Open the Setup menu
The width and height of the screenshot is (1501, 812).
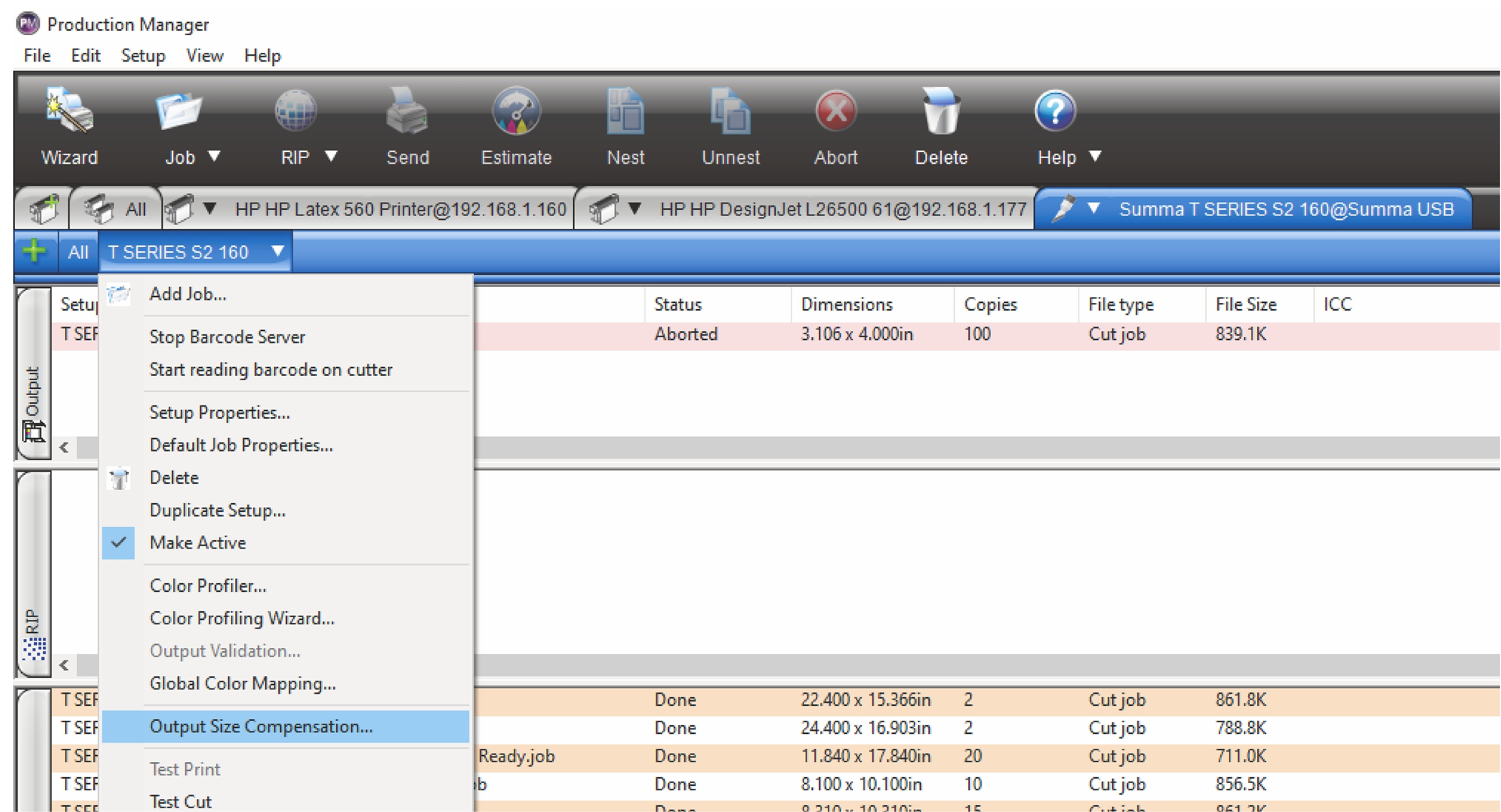tap(143, 55)
